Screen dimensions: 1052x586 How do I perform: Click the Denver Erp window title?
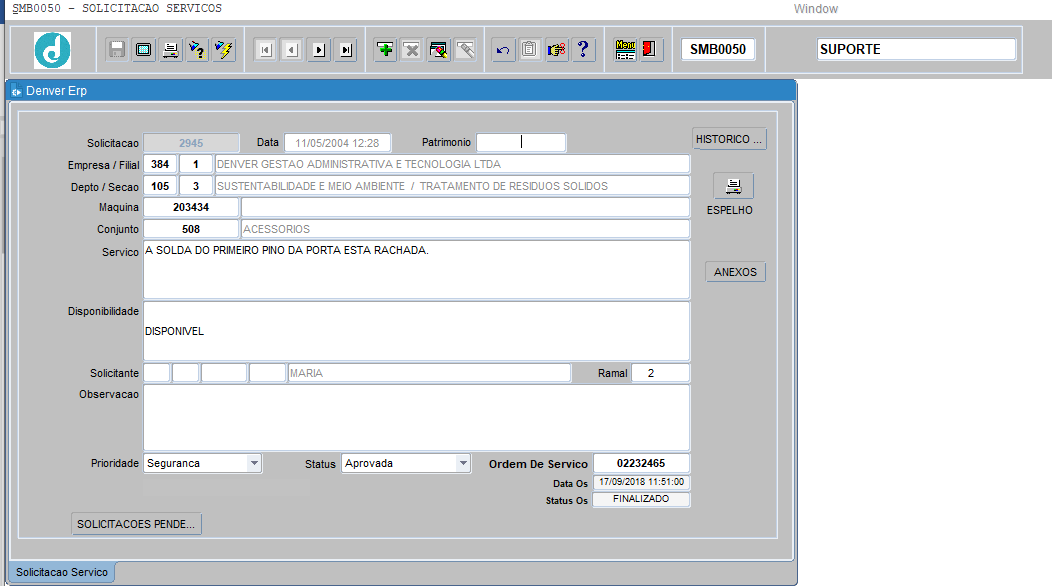pos(56,91)
